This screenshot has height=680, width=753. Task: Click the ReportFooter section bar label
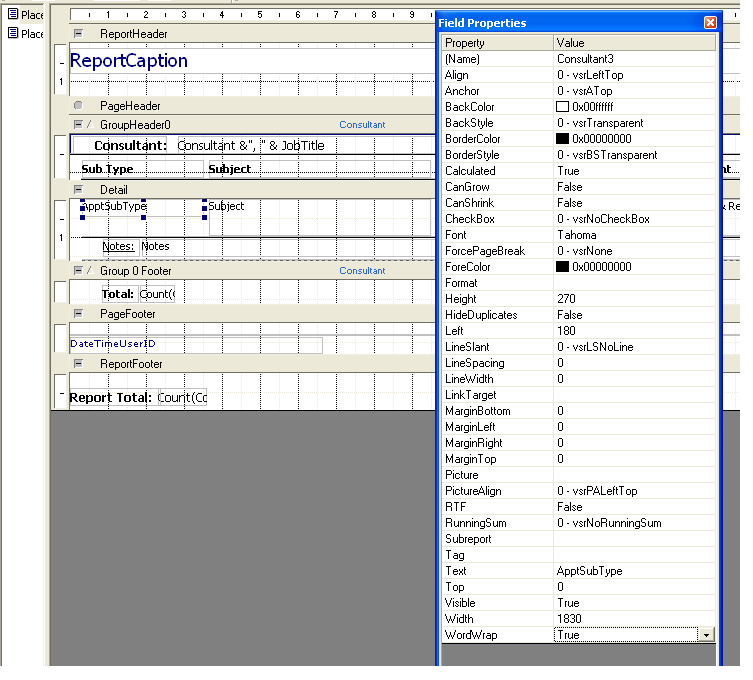[x=131, y=364]
